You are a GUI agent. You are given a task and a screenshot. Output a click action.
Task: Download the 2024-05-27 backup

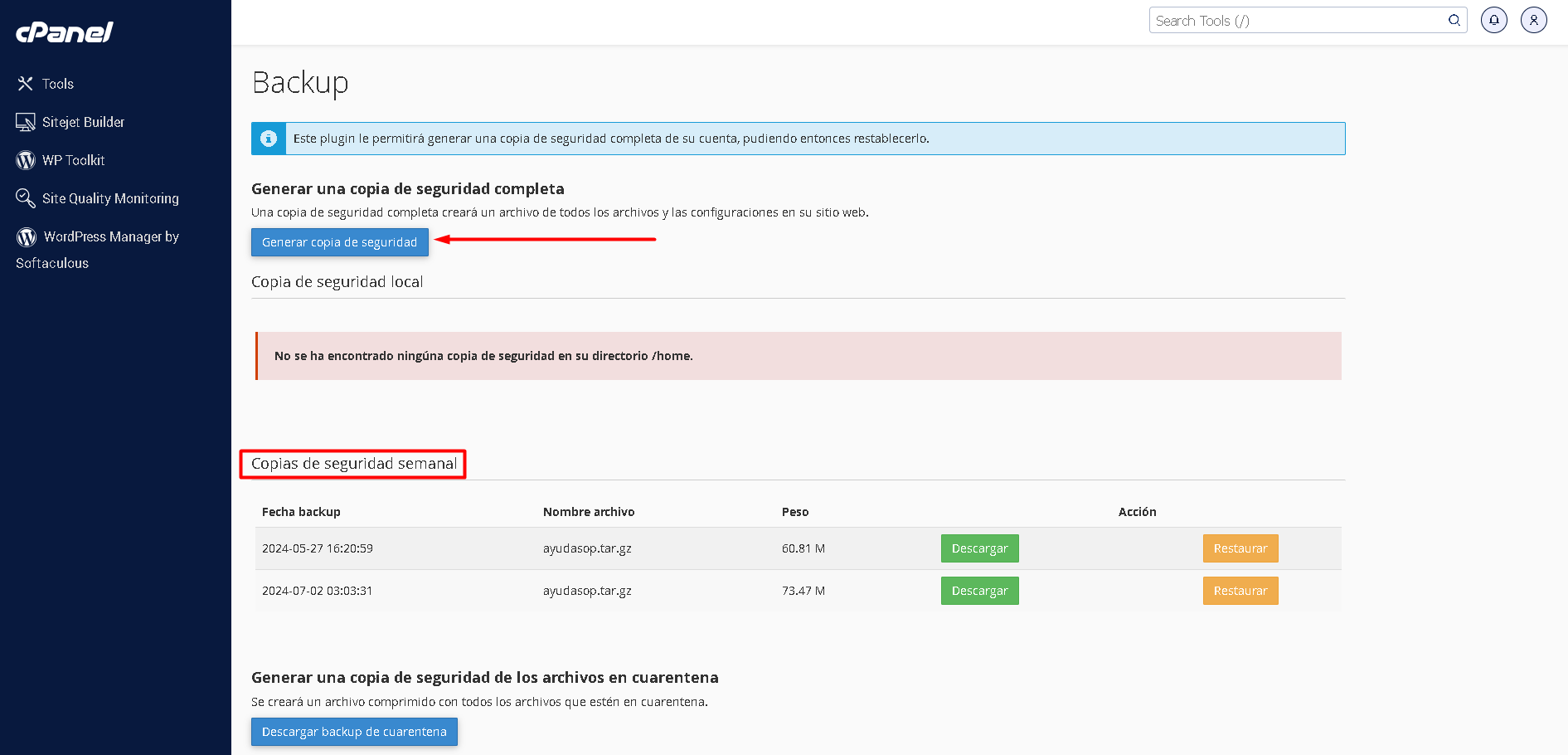[979, 548]
